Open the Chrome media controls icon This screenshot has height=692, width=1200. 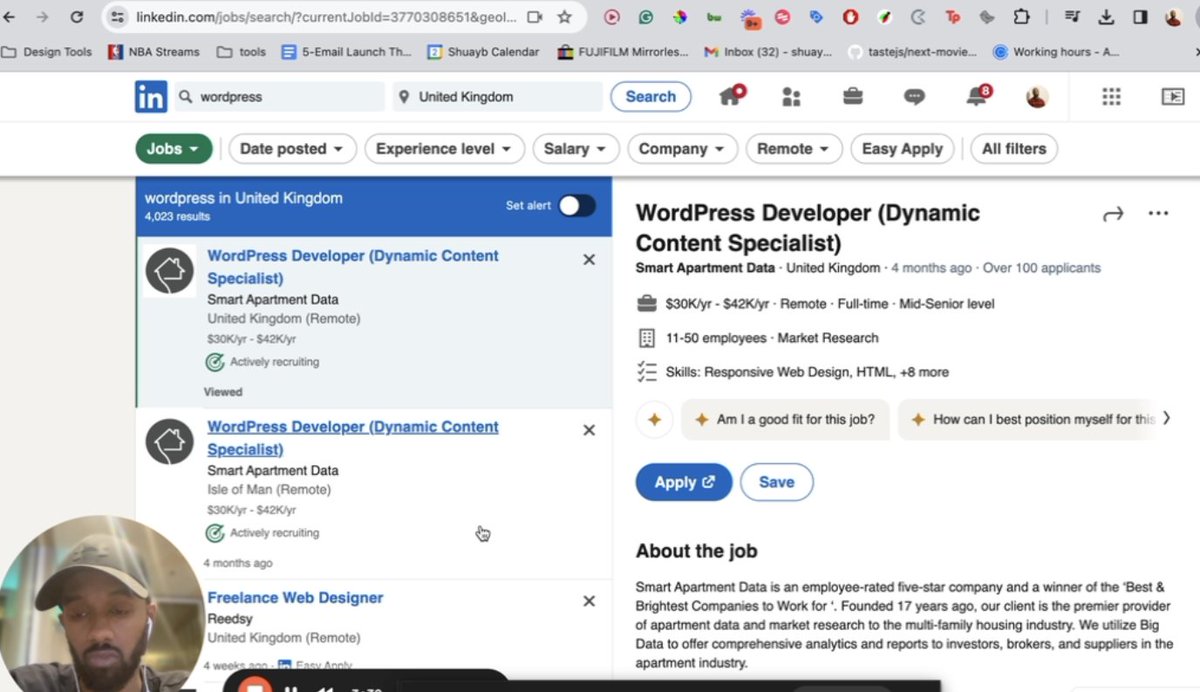(x=1072, y=17)
